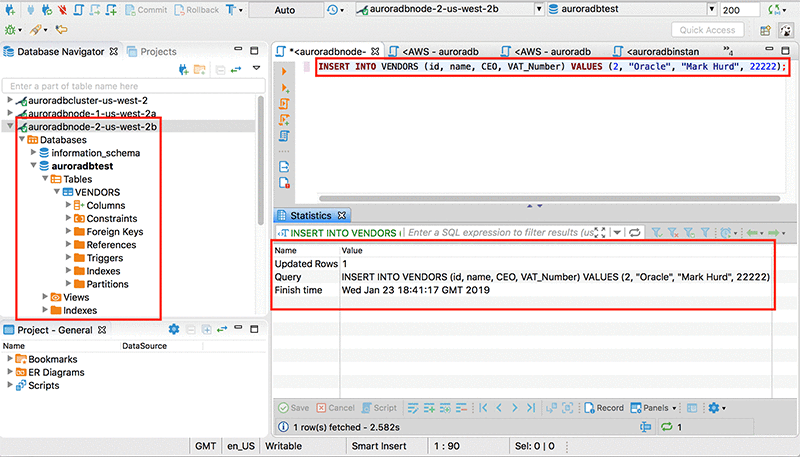The height and width of the screenshot is (457, 800).
Task: Open the SQL Editor toolbar icon
Action: click(79, 9)
